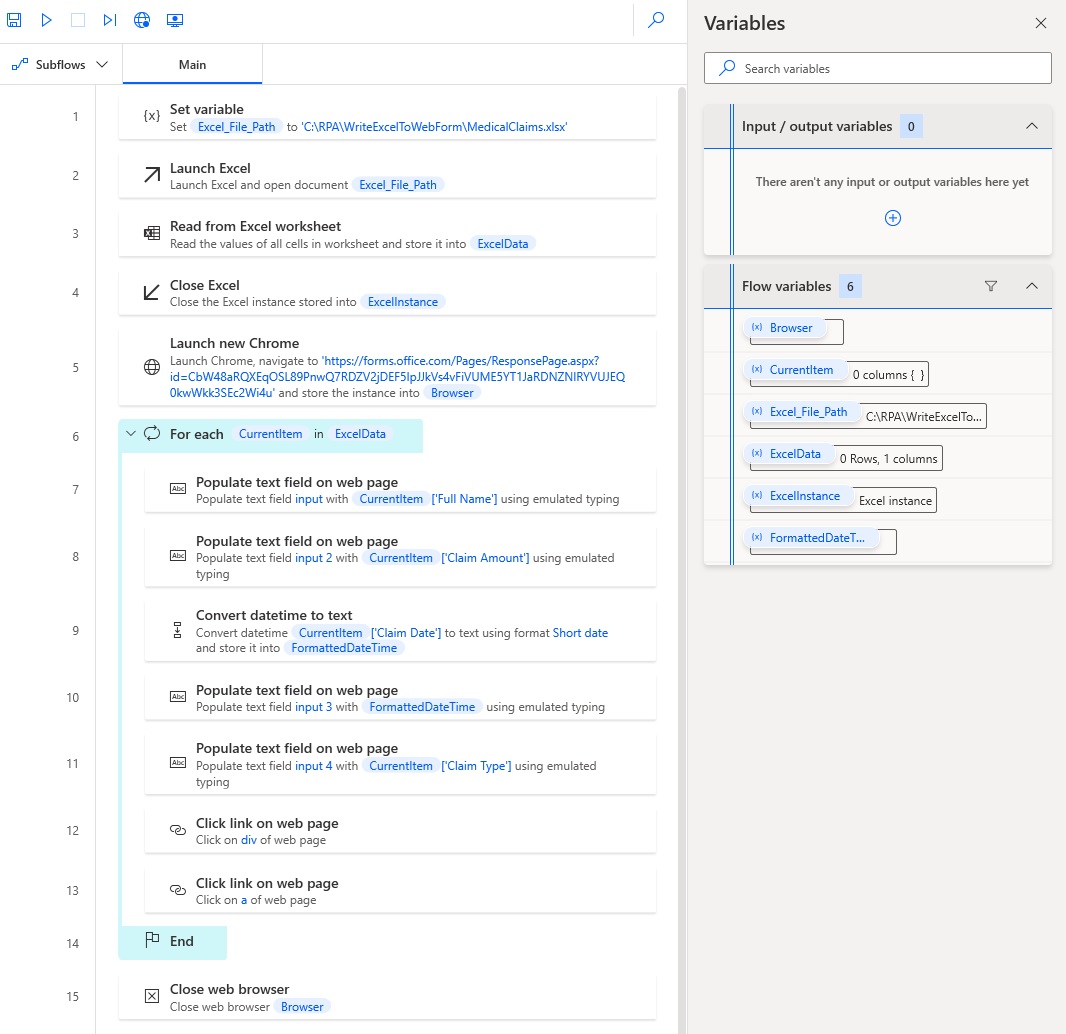Save the flow
1066x1034 pixels.
pos(14,19)
